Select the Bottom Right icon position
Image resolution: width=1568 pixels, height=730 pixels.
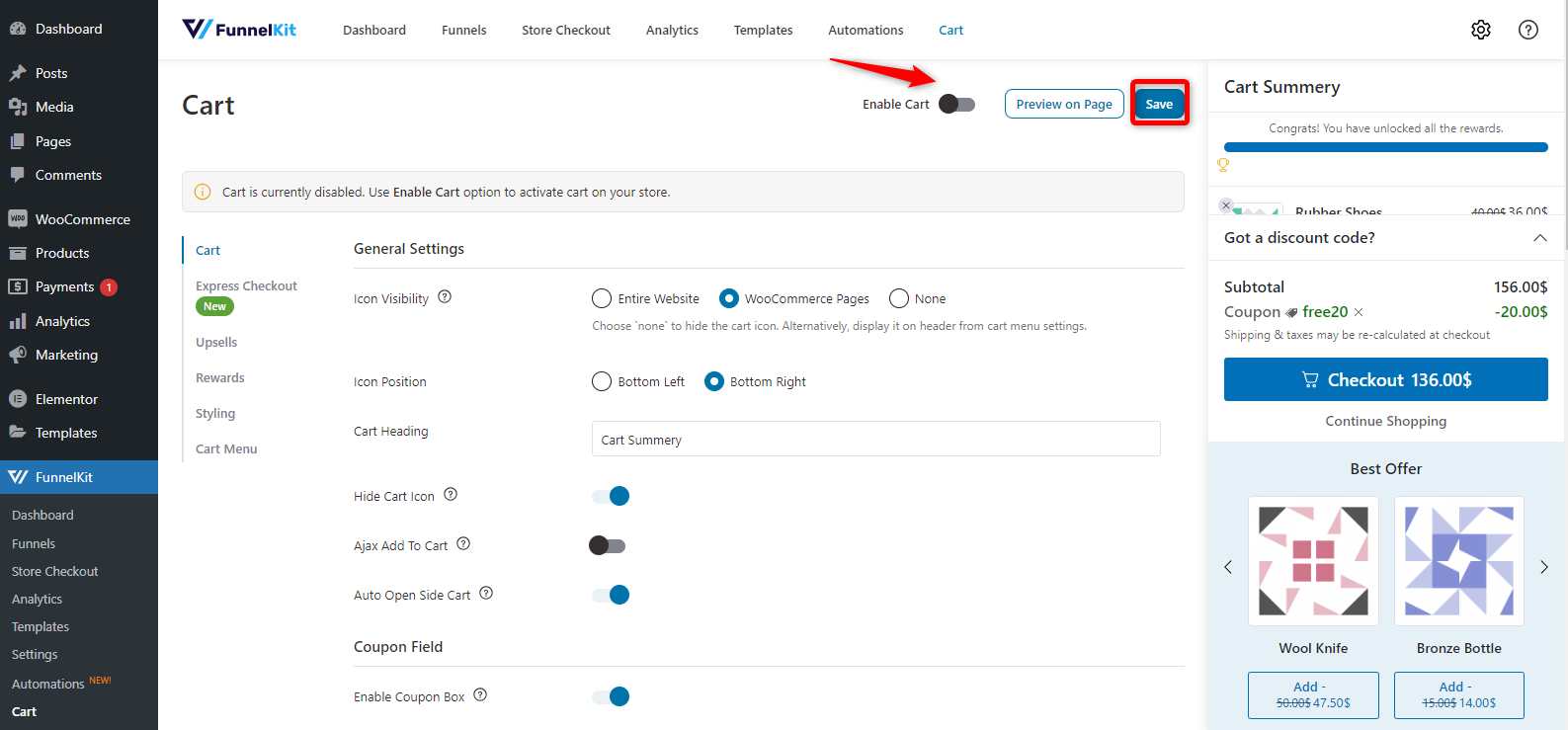[x=714, y=381]
